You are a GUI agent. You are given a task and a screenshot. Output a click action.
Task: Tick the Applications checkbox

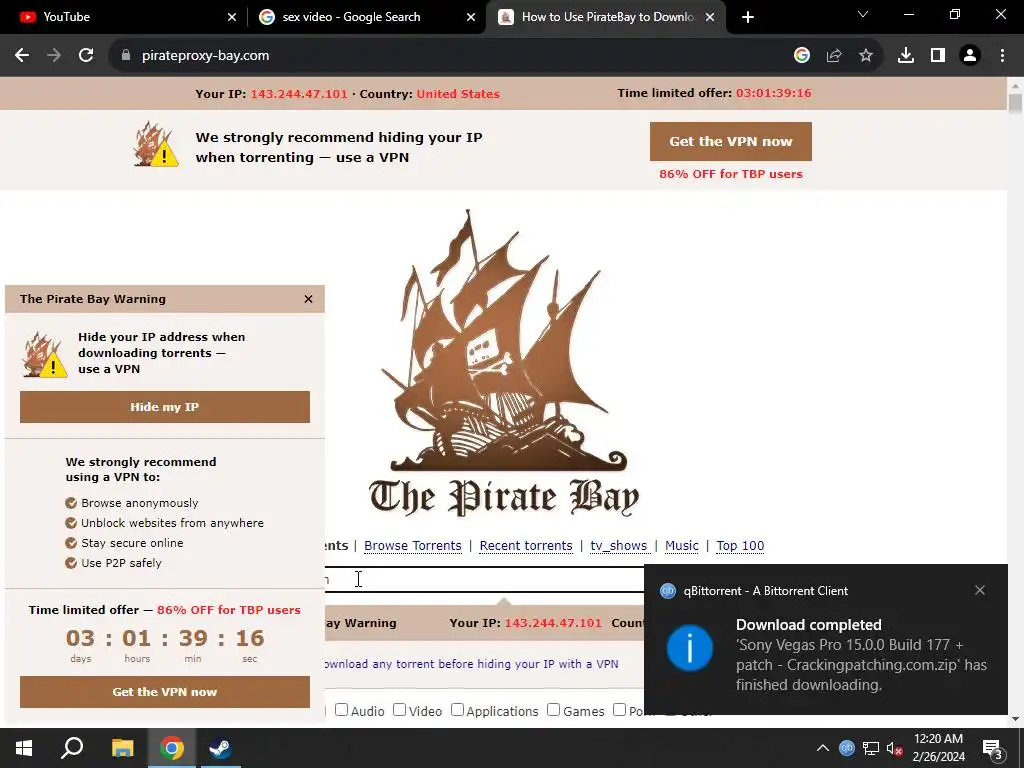[457, 710]
